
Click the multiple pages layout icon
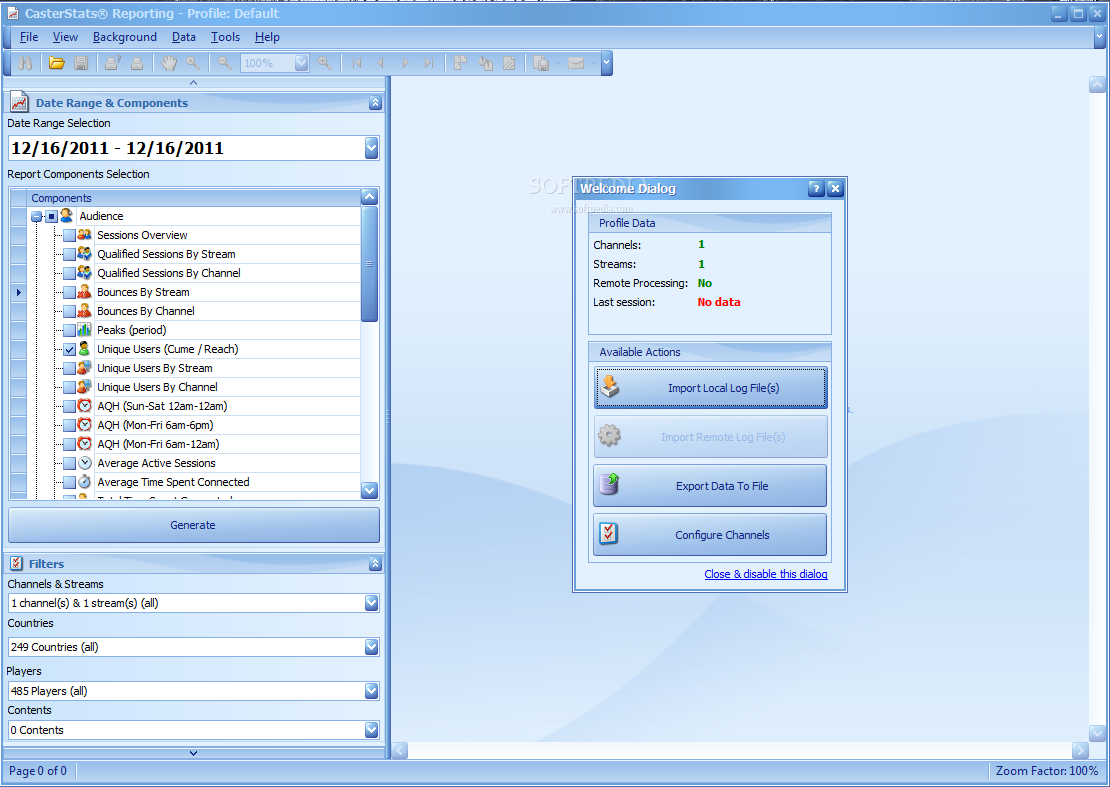(x=460, y=63)
